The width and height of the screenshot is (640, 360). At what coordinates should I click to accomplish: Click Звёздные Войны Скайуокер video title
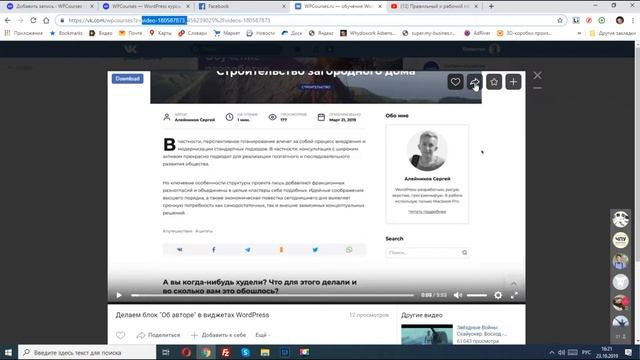pyautogui.click(x=482, y=331)
